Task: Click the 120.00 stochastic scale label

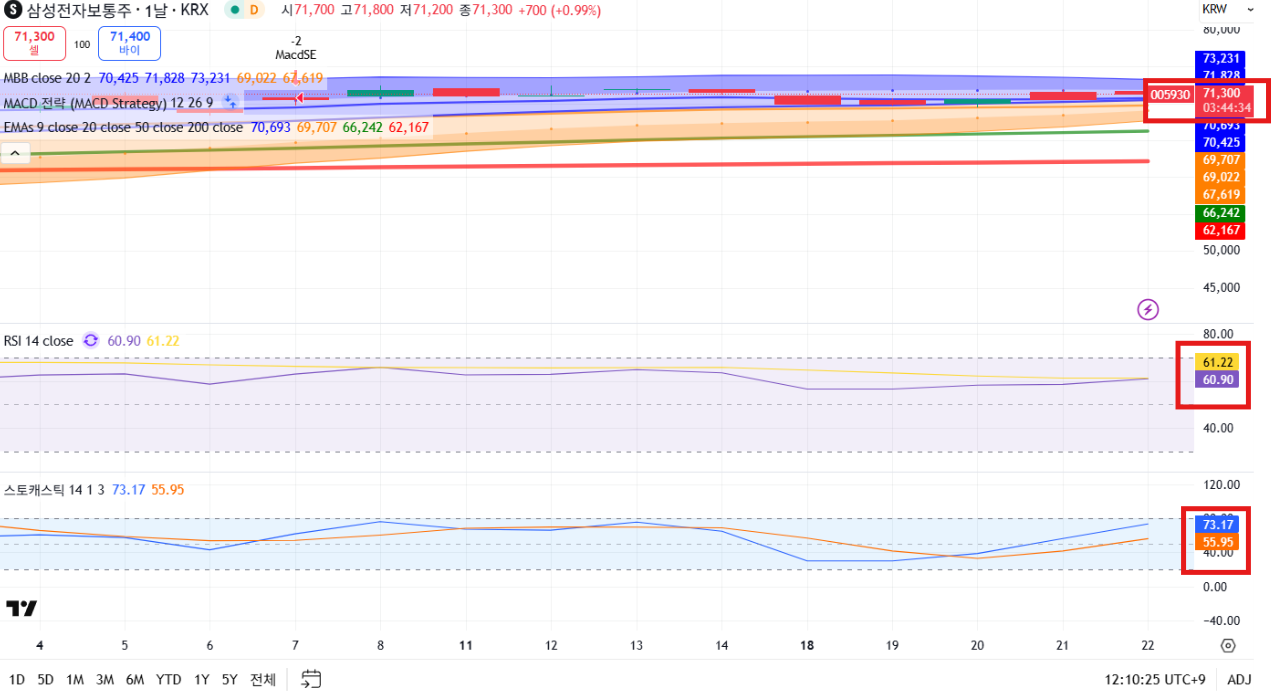Action: (1222, 485)
